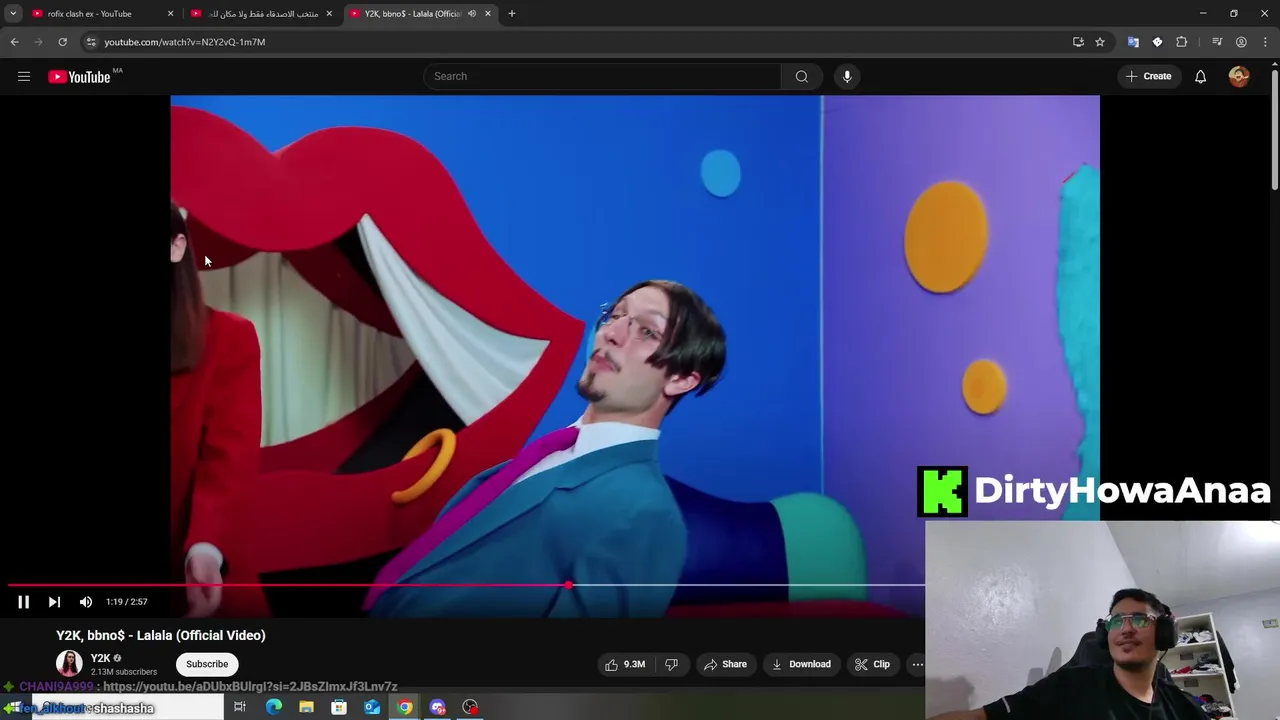1280x720 pixels.
Task: Open media controls music icon
Action: [x=1217, y=42]
